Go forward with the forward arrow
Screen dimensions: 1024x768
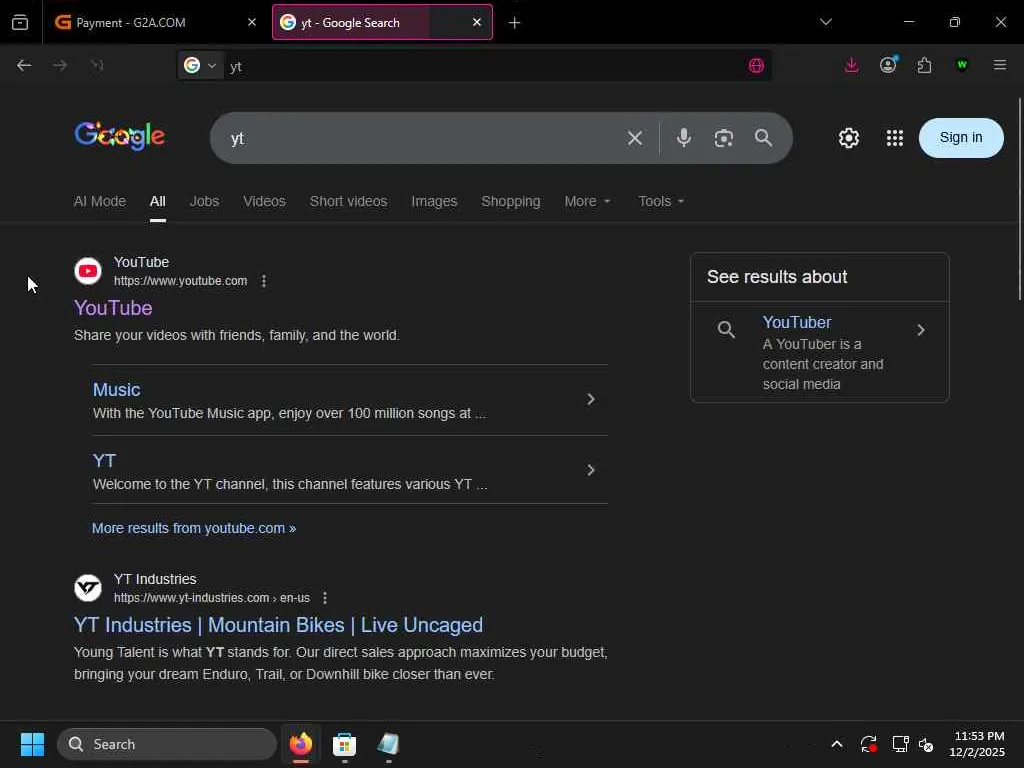point(60,65)
